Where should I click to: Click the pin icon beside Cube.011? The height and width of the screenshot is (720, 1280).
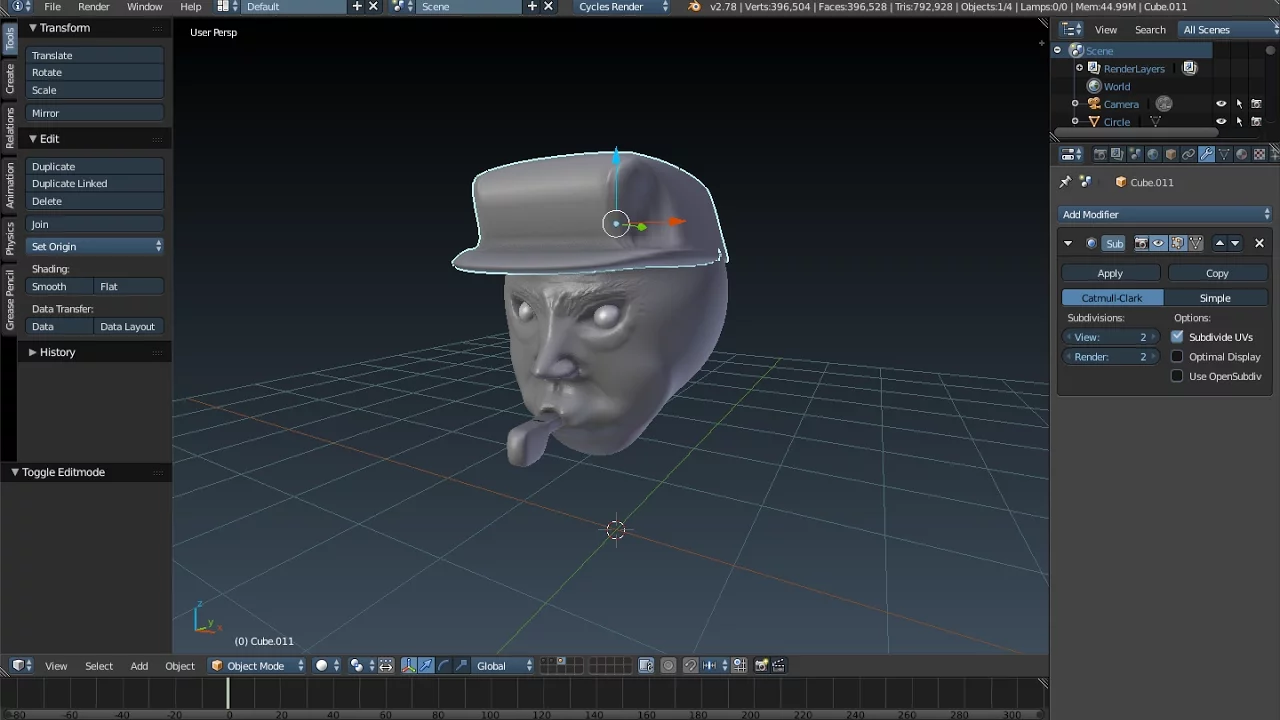tap(1066, 182)
